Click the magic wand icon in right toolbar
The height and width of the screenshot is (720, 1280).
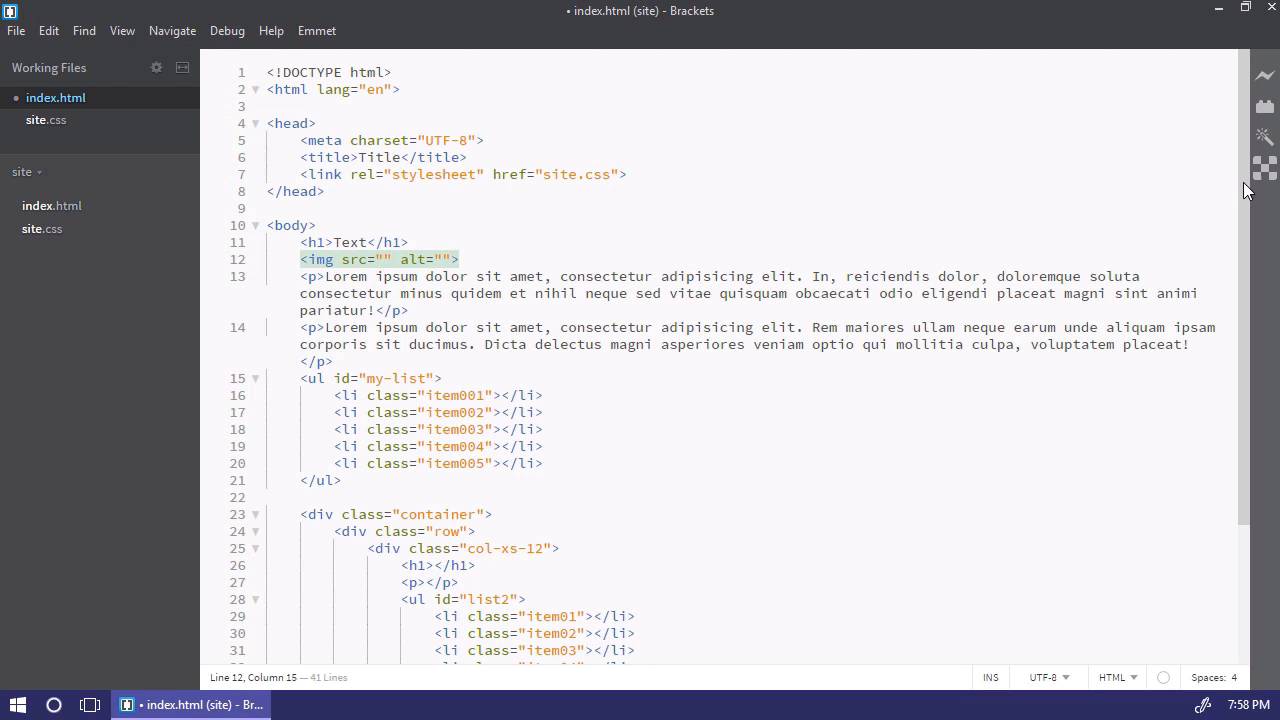click(1265, 137)
